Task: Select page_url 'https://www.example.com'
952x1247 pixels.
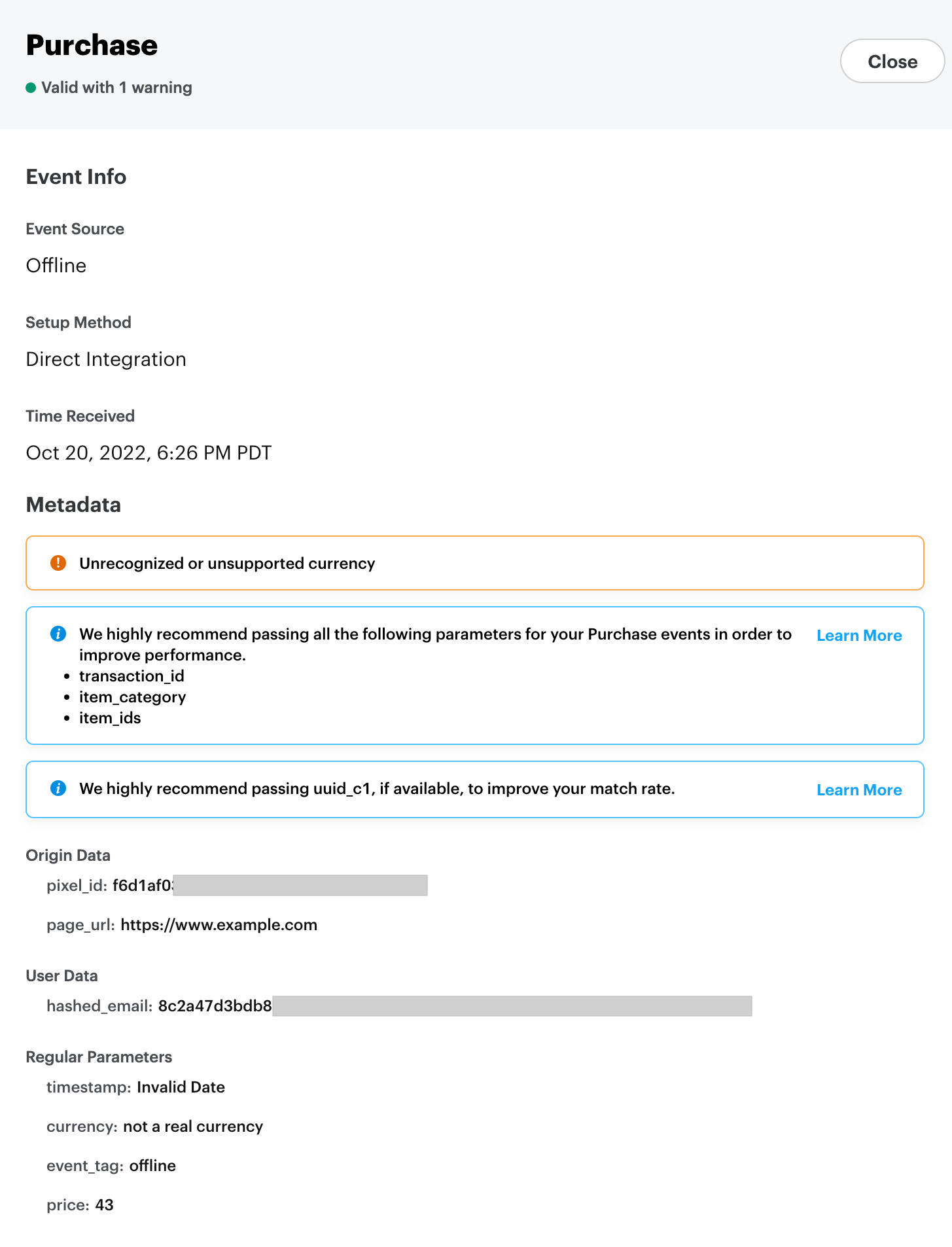Action: click(219, 925)
